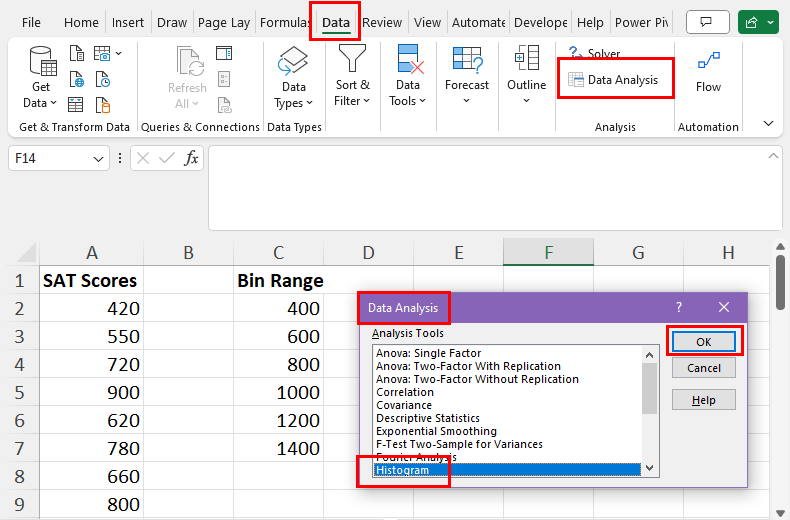Open the Get Data menu

click(x=40, y=77)
